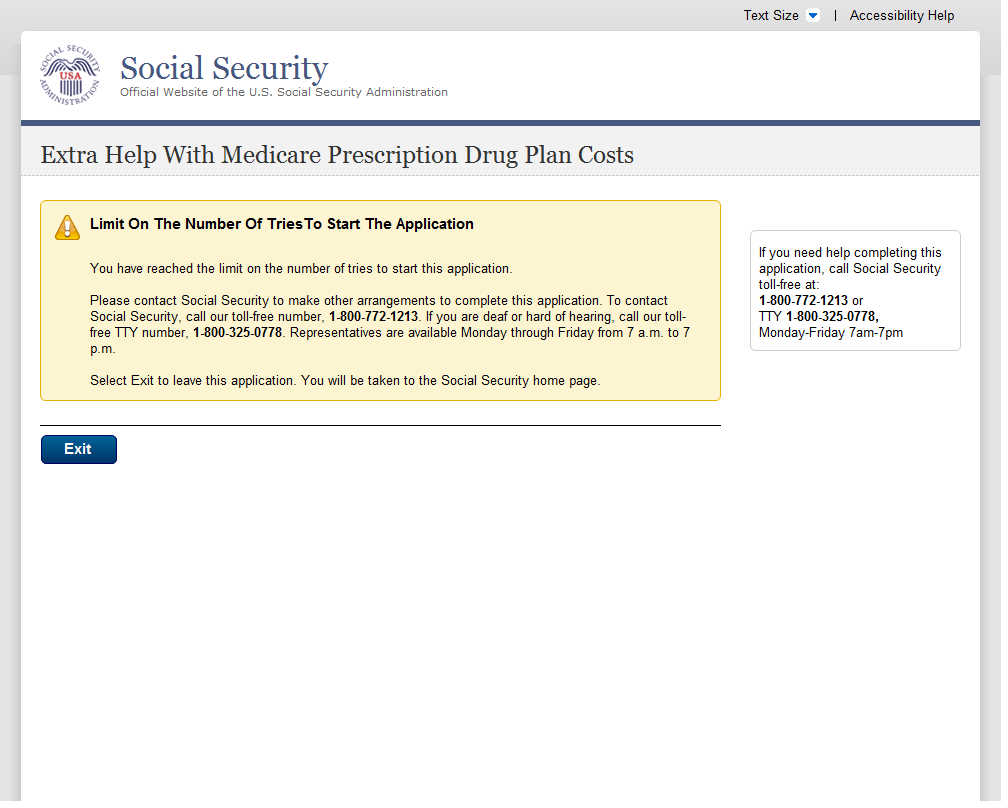Viewport: 1008px width, 808px height.
Task: Click the "Select Exit to leave this application" sentence
Action: (x=344, y=381)
